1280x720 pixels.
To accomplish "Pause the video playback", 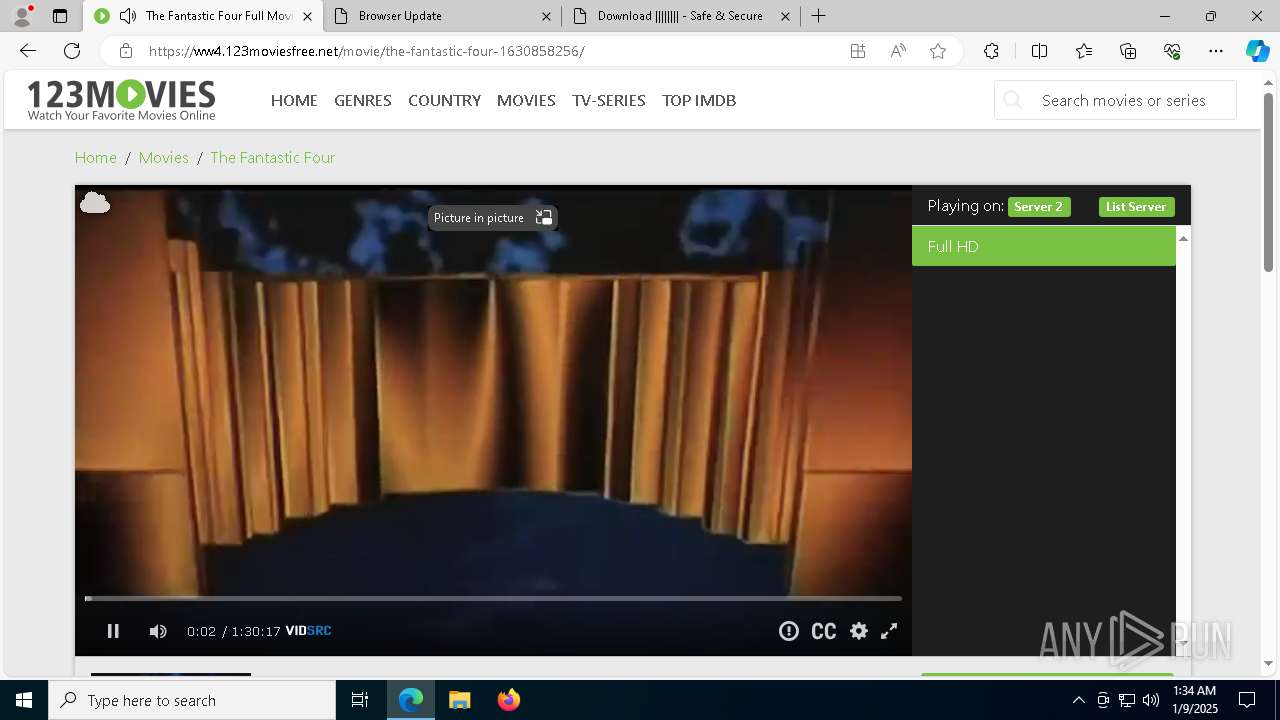I will pos(113,631).
